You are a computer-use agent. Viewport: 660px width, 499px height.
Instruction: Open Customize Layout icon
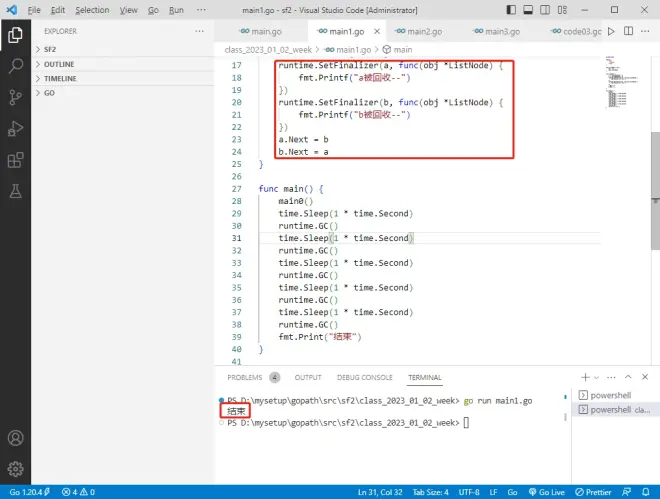(562, 10)
